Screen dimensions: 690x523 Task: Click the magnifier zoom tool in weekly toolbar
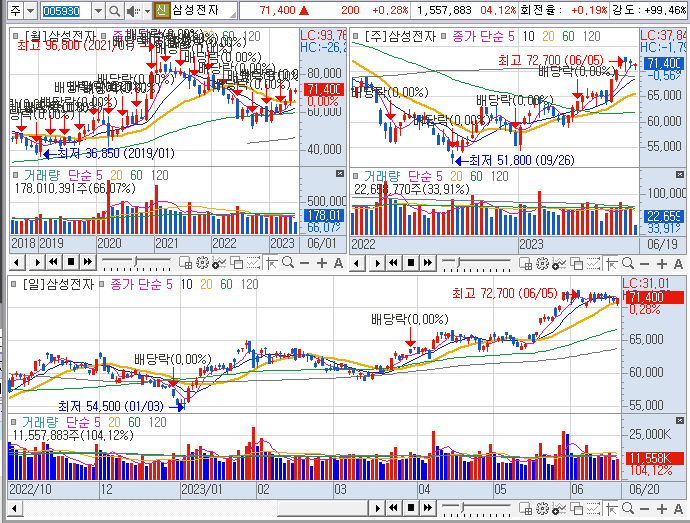pyautogui.click(x=628, y=264)
